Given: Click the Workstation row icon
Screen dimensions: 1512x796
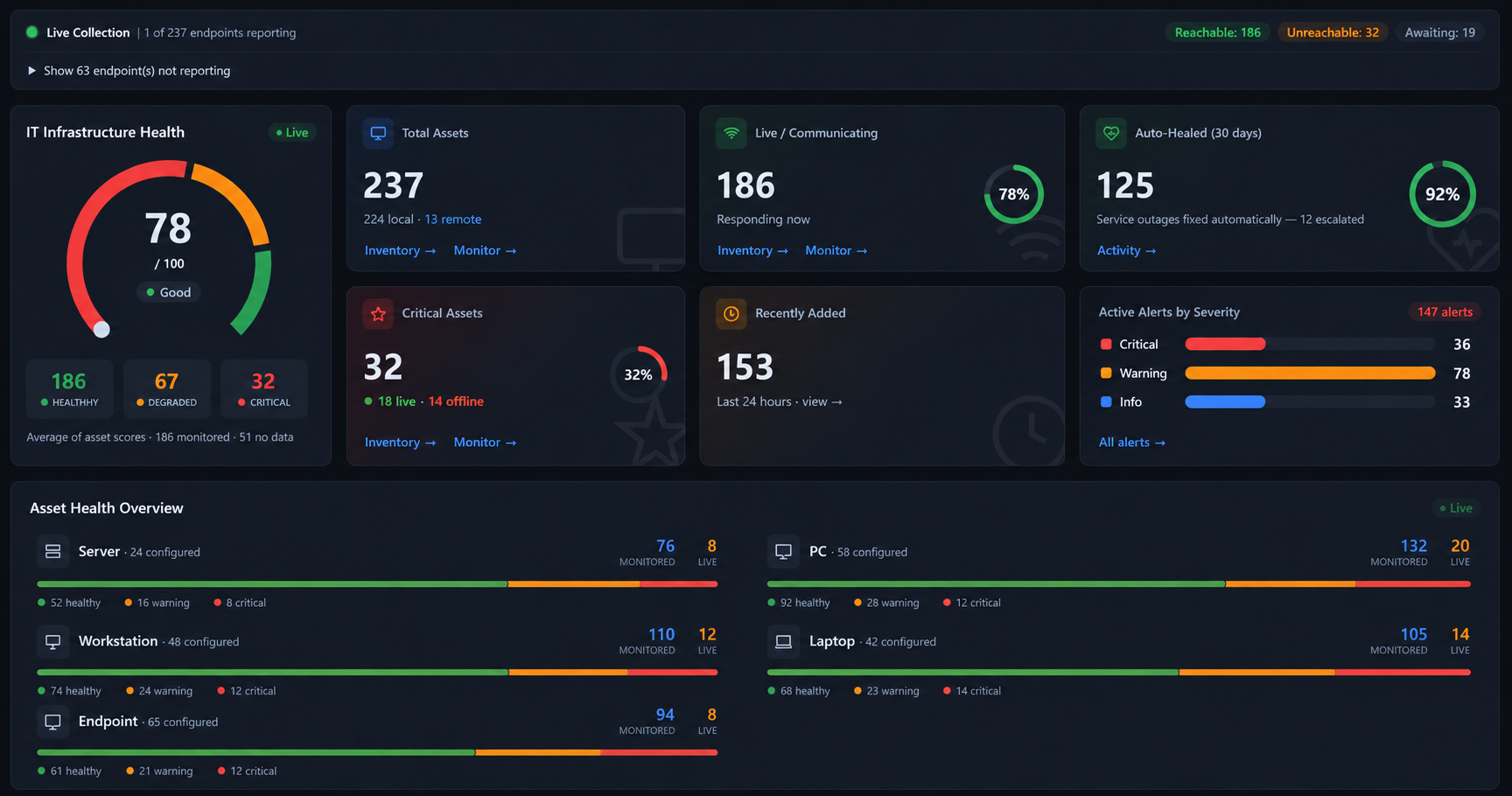Looking at the screenshot, I should (x=52, y=641).
